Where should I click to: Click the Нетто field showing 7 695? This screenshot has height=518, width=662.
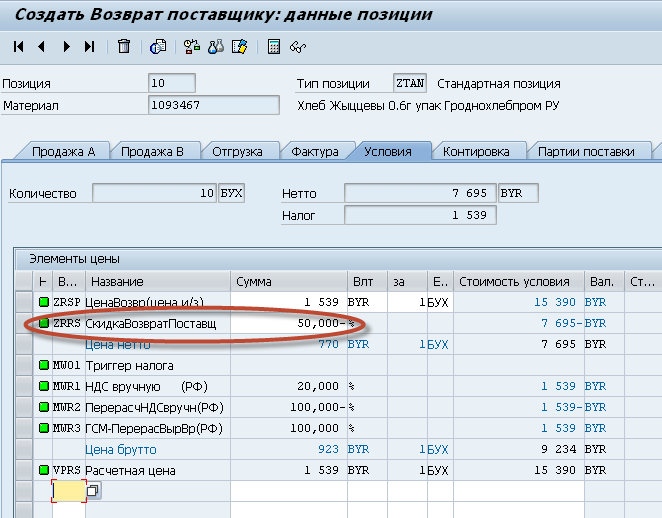pos(421,193)
